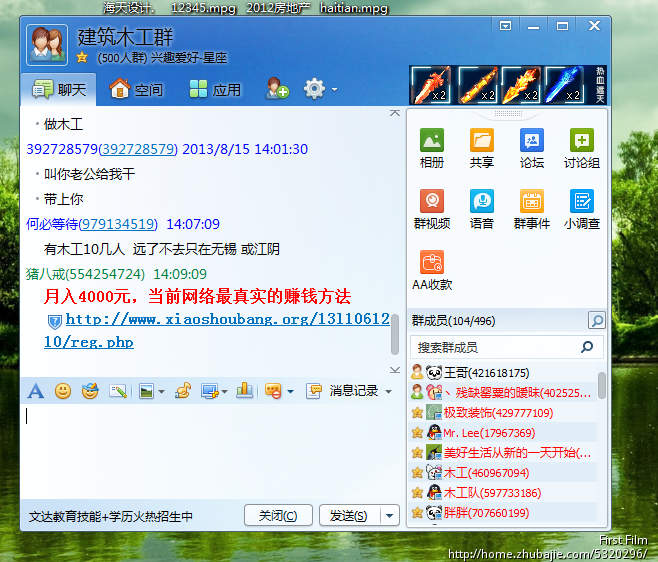Viewport: 658px width, 562px height.
Task: Open AA收款 payment collection
Action: pyautogui.click(x=431, y=270)
